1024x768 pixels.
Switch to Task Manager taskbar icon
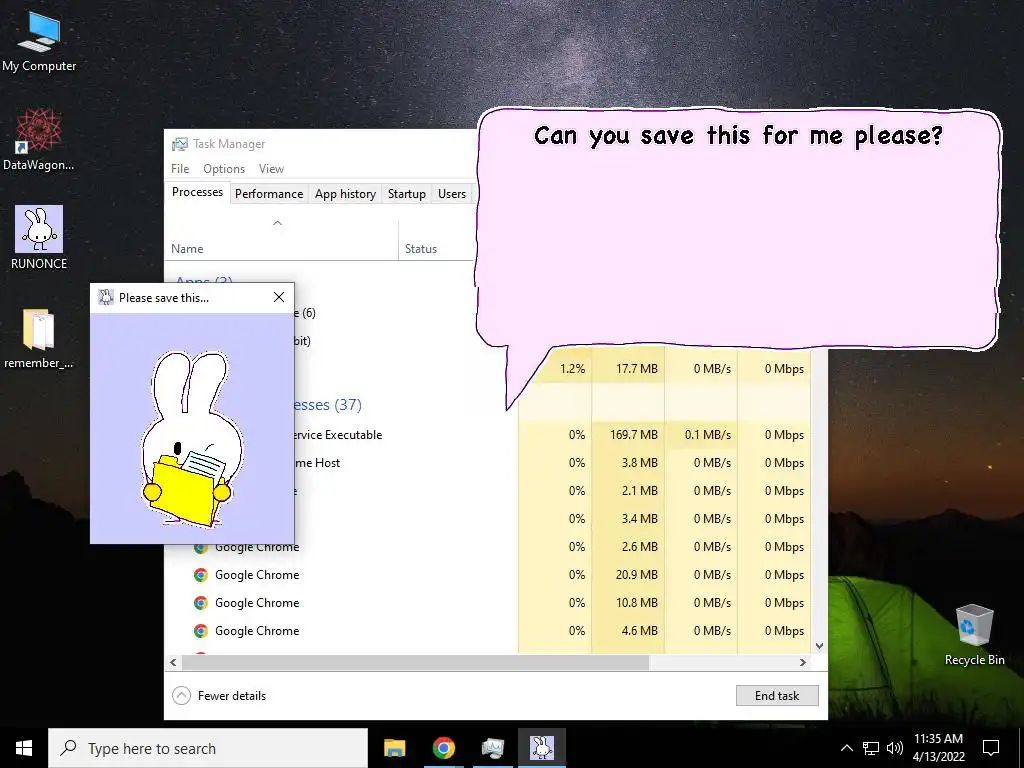[x=492, y=748]
